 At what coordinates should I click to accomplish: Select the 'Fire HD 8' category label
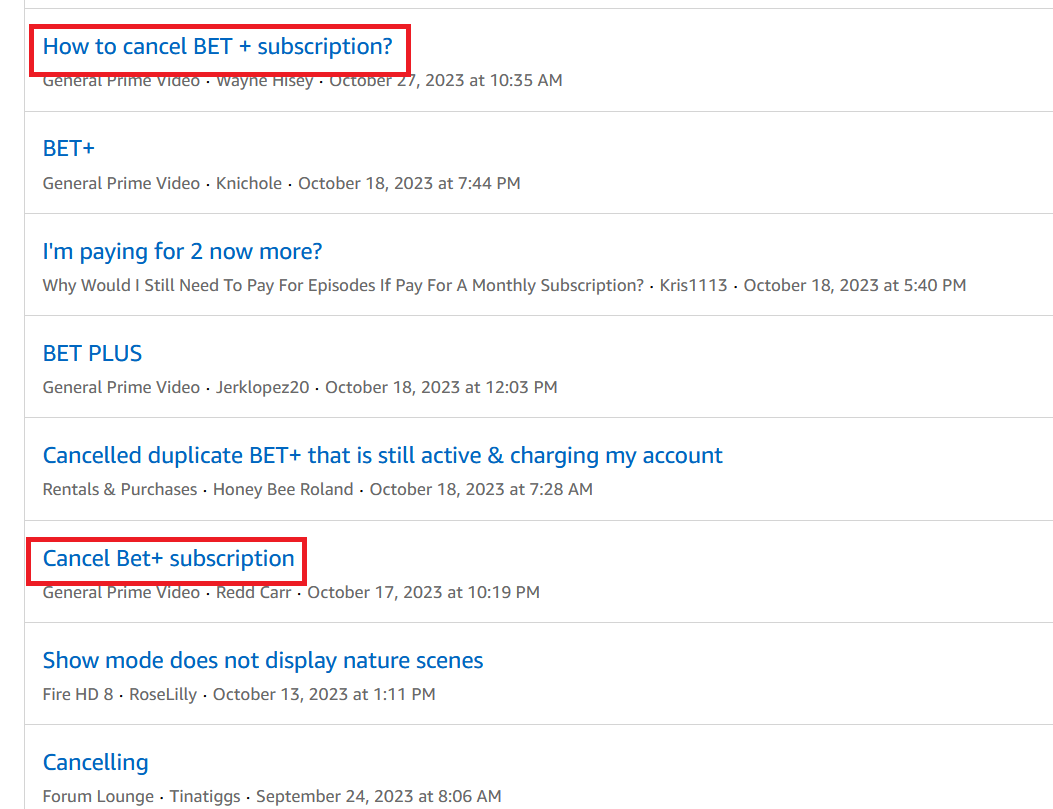click(78, 694)
